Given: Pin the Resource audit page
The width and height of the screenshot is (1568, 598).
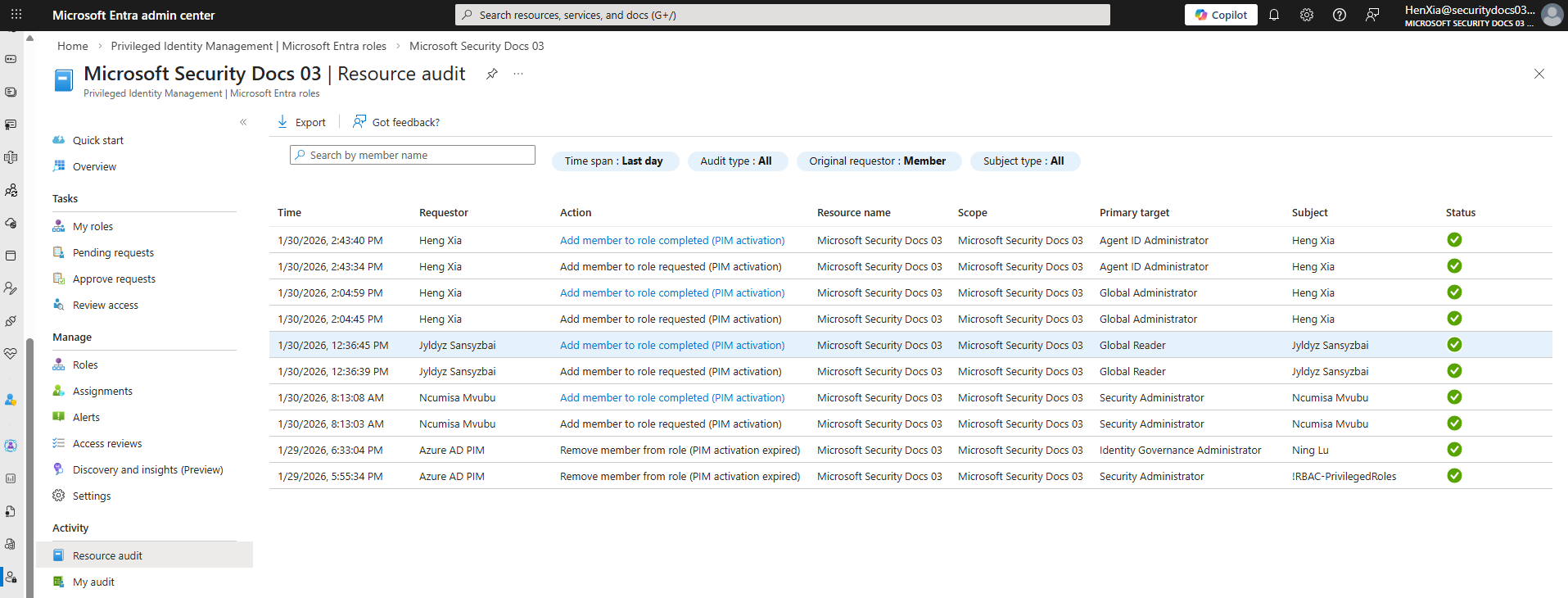Looking at the screenshot, I should click(x=492, y=74).
